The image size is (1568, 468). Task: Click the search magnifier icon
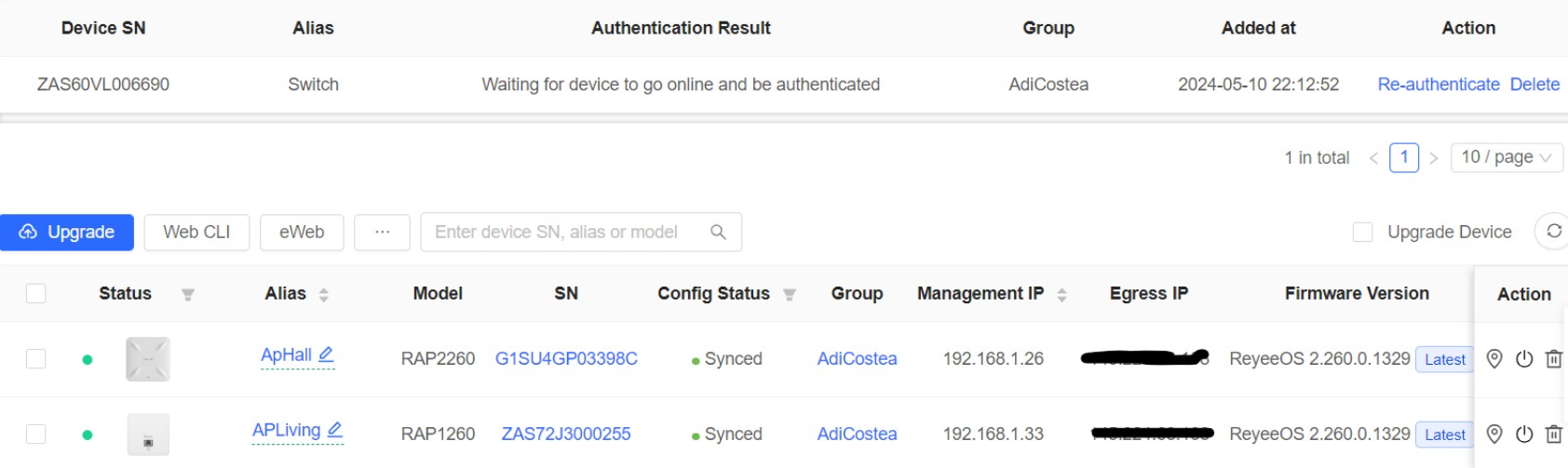tap(718, 232)
